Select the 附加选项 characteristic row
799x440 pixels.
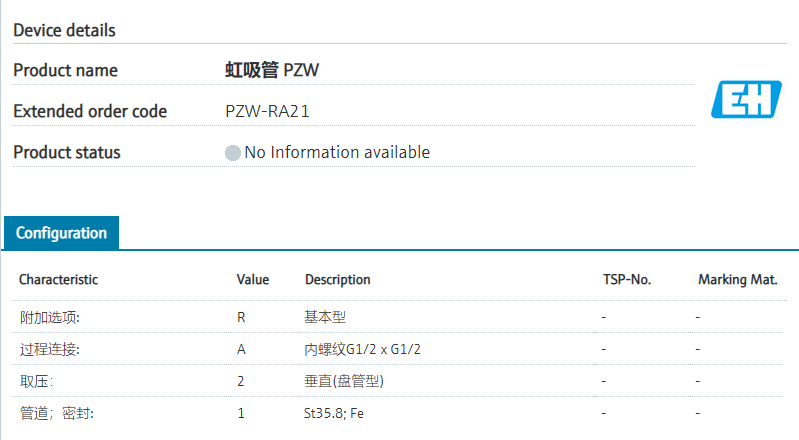[x=50, y=317]
